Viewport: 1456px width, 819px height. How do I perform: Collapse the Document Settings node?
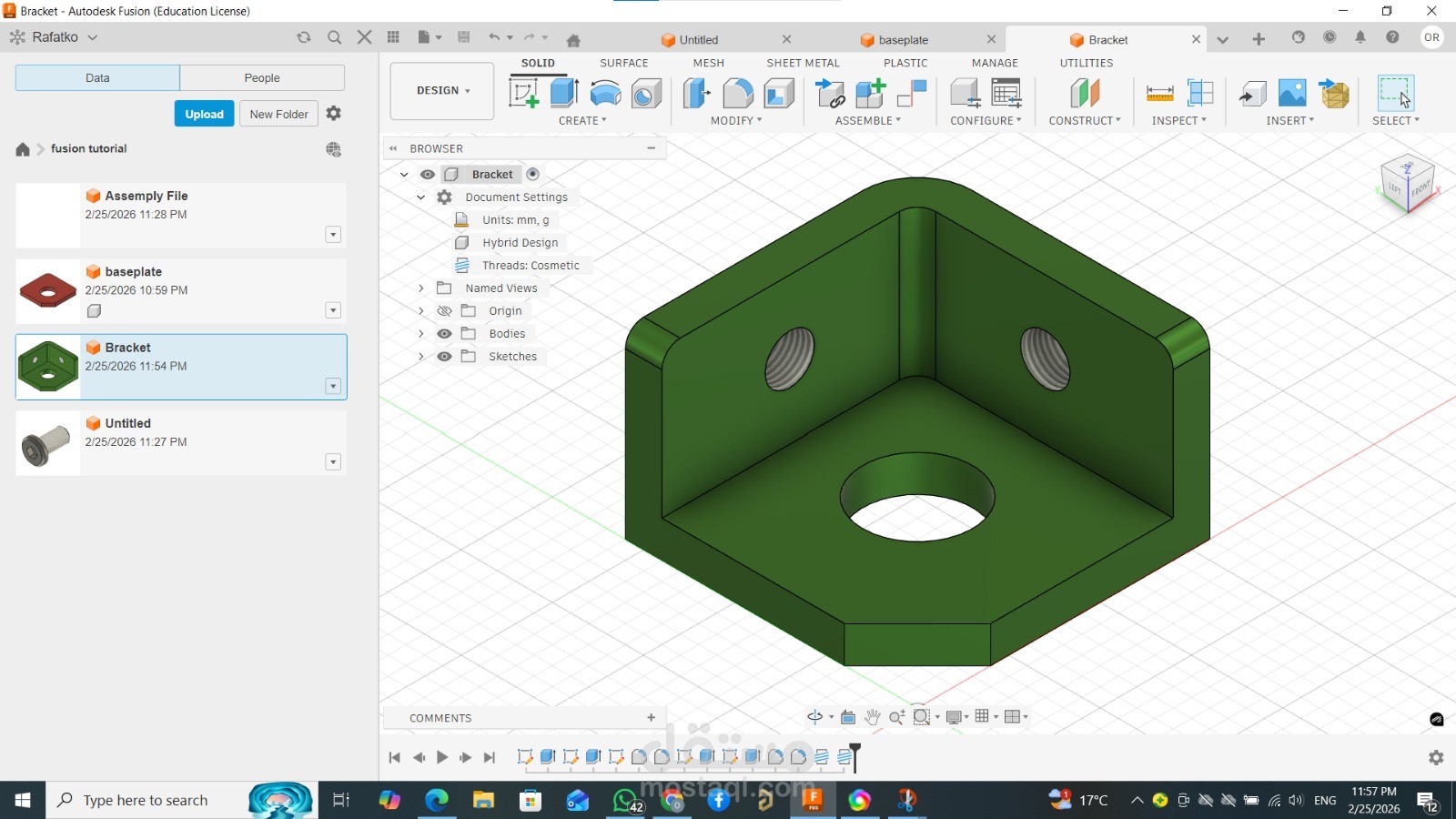click(421, 197)
